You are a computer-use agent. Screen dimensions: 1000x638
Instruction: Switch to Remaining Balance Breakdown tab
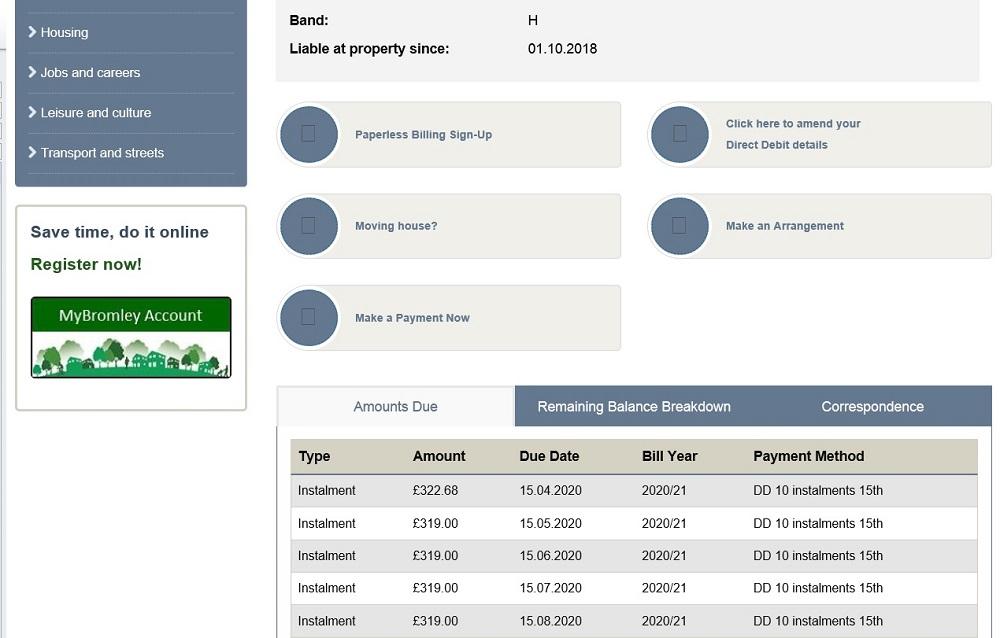tap(634, 407)
